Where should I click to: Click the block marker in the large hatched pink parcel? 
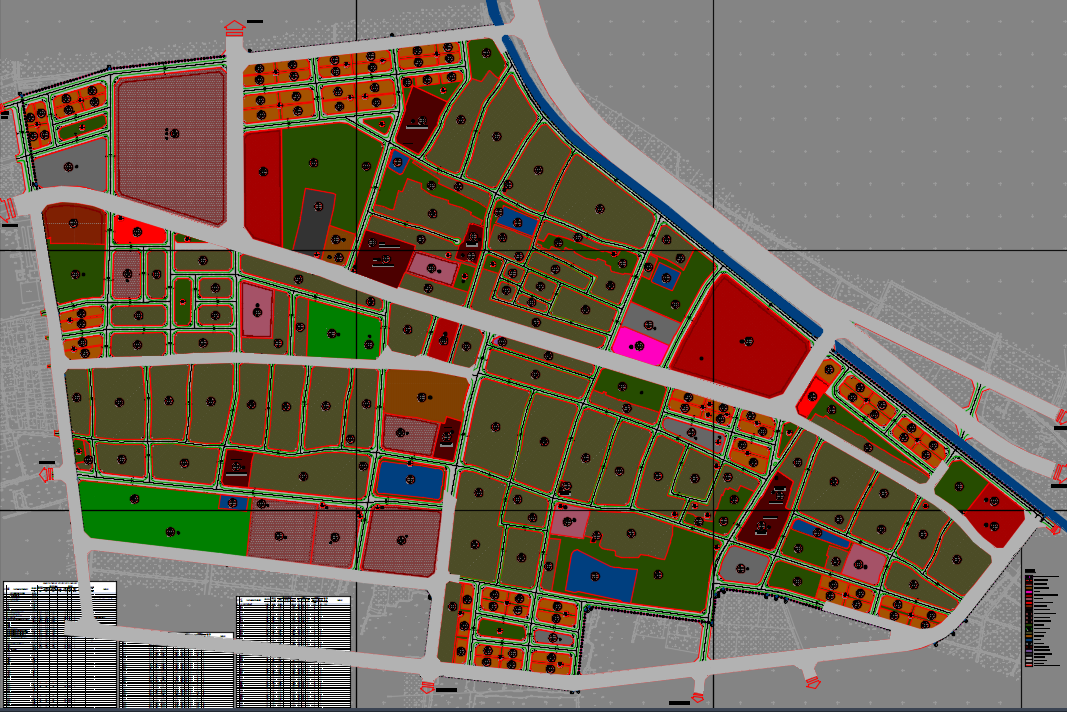click(172, 133)
